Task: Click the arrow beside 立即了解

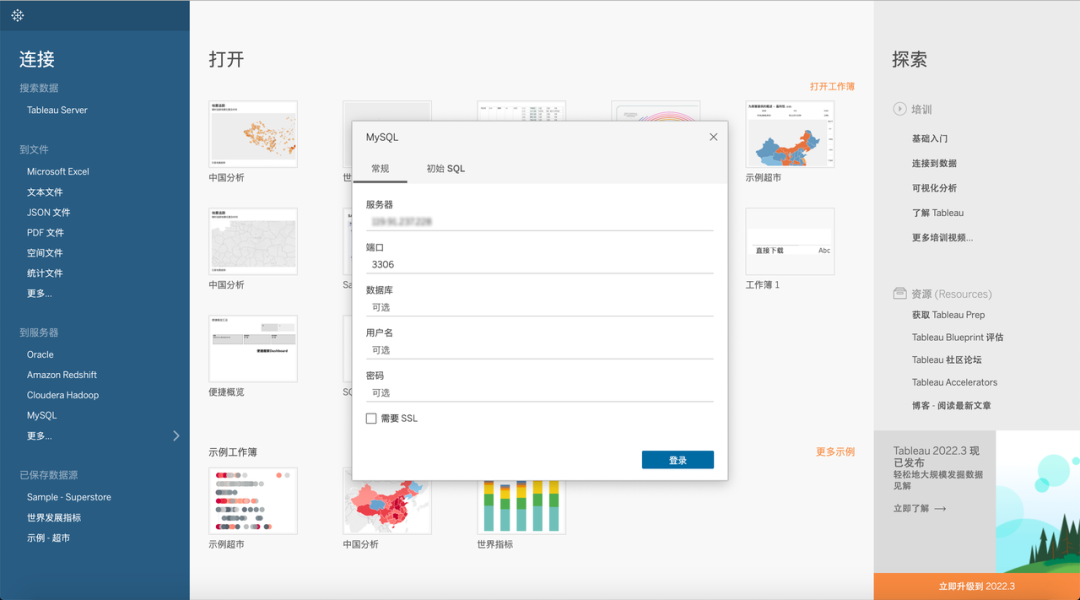Action: pos(940,508)
